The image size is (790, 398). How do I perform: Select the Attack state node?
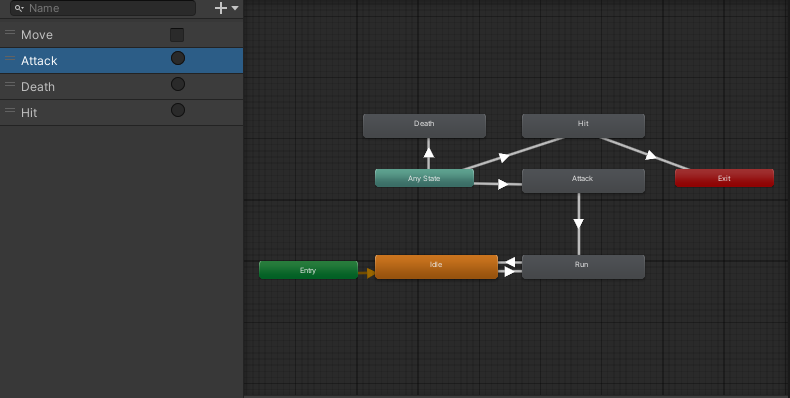pos(583,181)
